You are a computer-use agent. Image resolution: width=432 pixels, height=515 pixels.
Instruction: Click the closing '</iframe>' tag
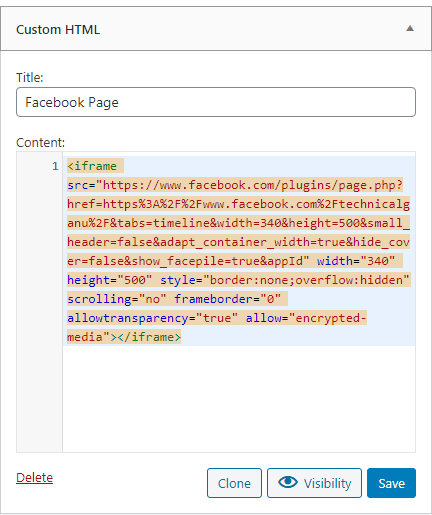click(149, 337)
